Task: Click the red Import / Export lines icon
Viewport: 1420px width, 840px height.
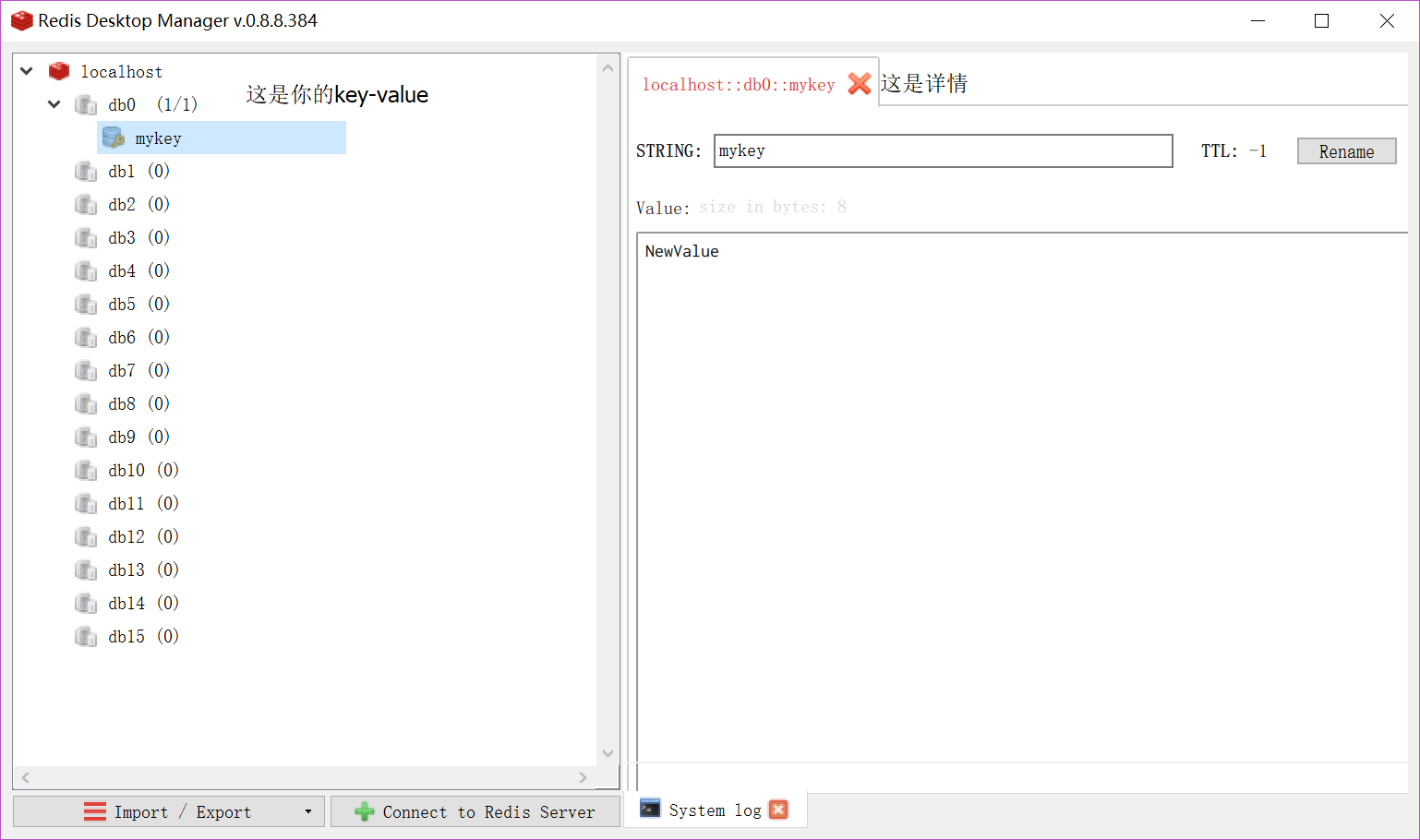Action: point(95,811)
